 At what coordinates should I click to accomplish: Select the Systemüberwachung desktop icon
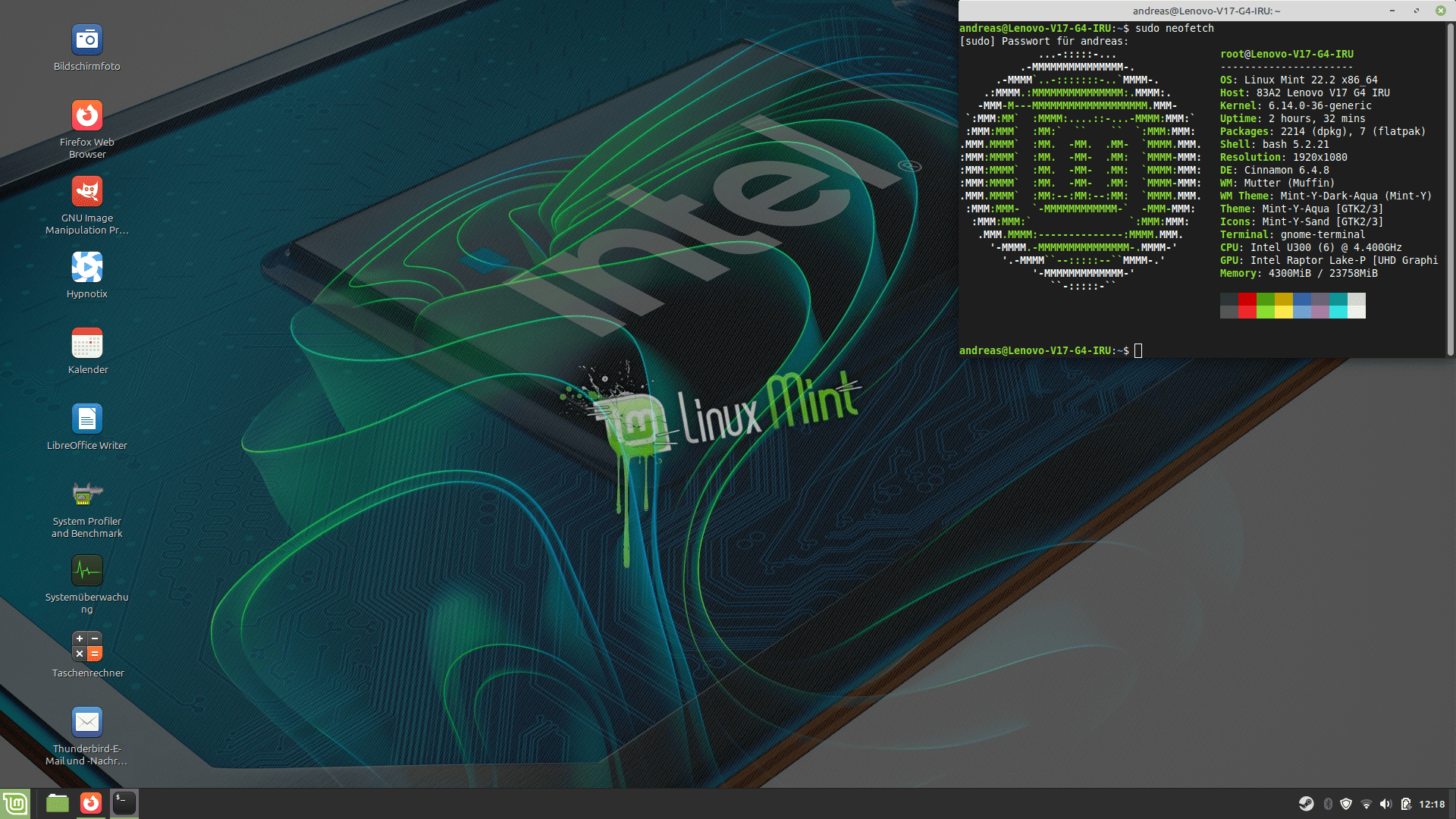[x=87, y=570]
